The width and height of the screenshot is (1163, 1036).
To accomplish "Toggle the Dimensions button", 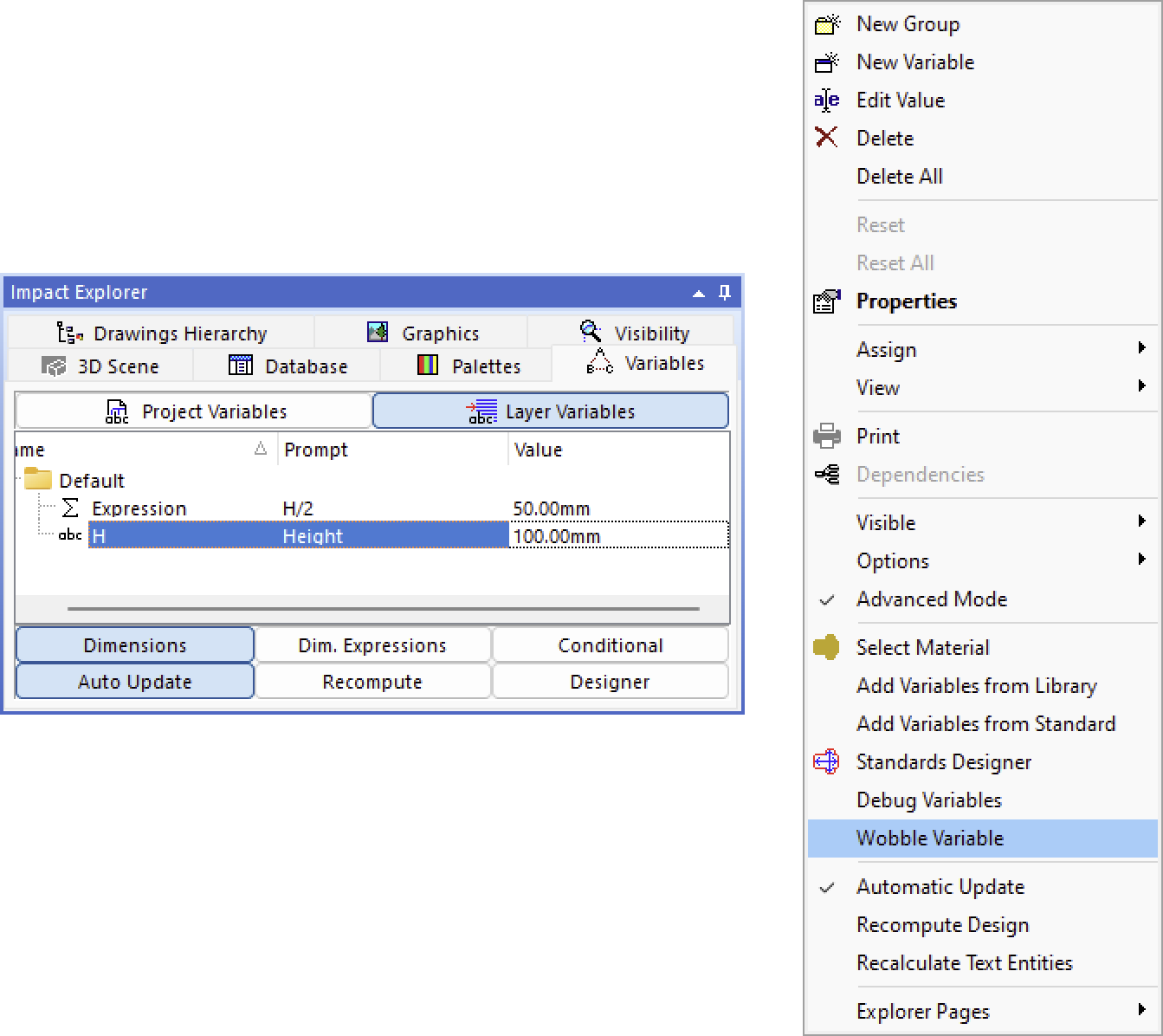I will [135, 645].
